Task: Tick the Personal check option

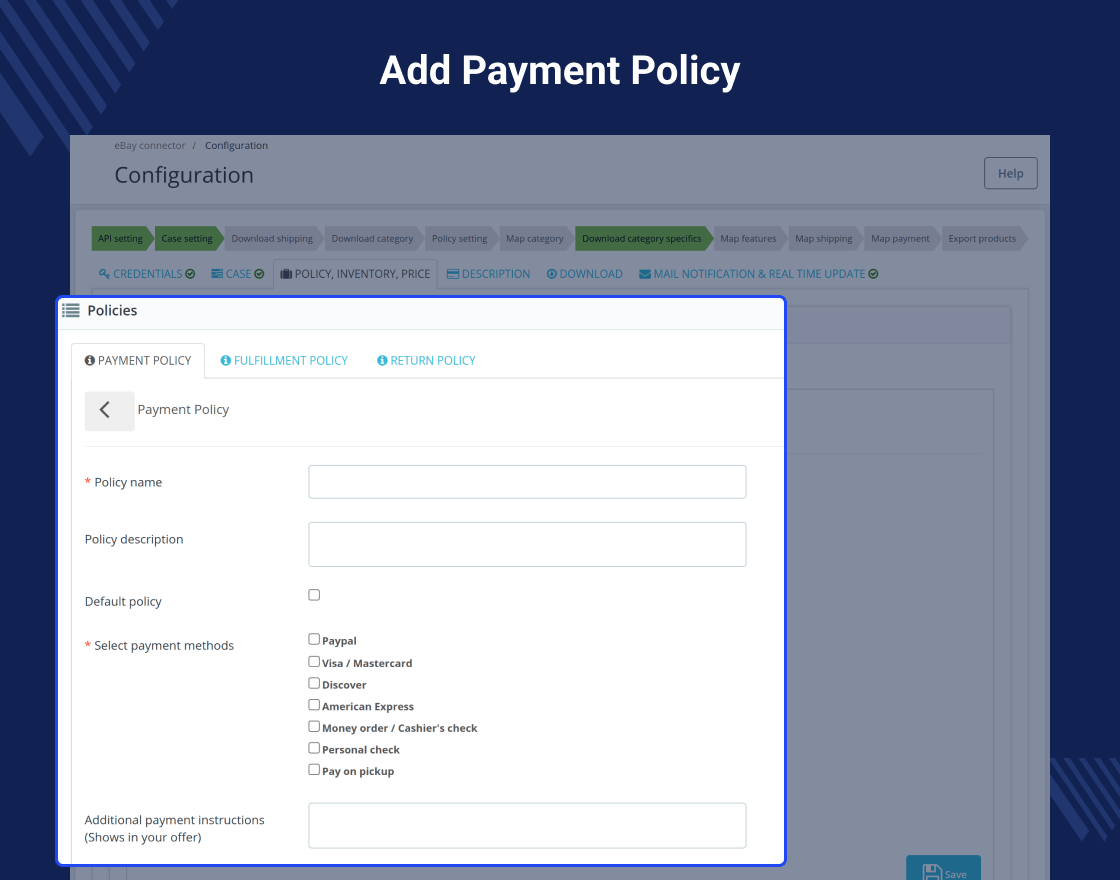Action: [314, 748]
